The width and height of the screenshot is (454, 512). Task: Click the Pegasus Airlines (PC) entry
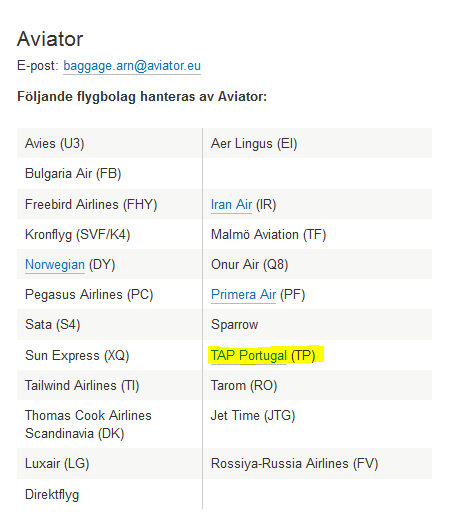(89, 294)
